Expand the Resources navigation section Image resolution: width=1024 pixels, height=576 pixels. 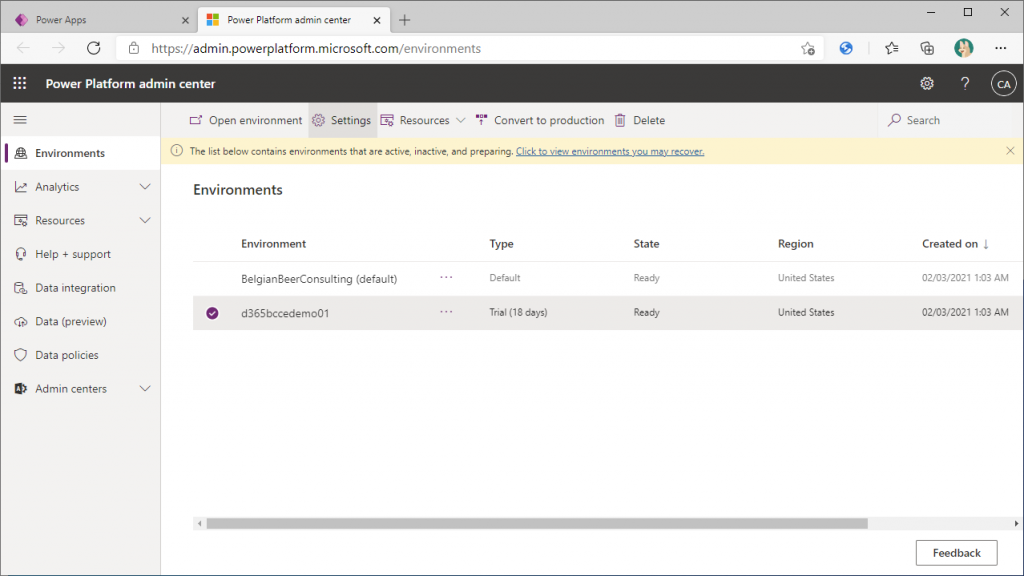coord(145,220)
